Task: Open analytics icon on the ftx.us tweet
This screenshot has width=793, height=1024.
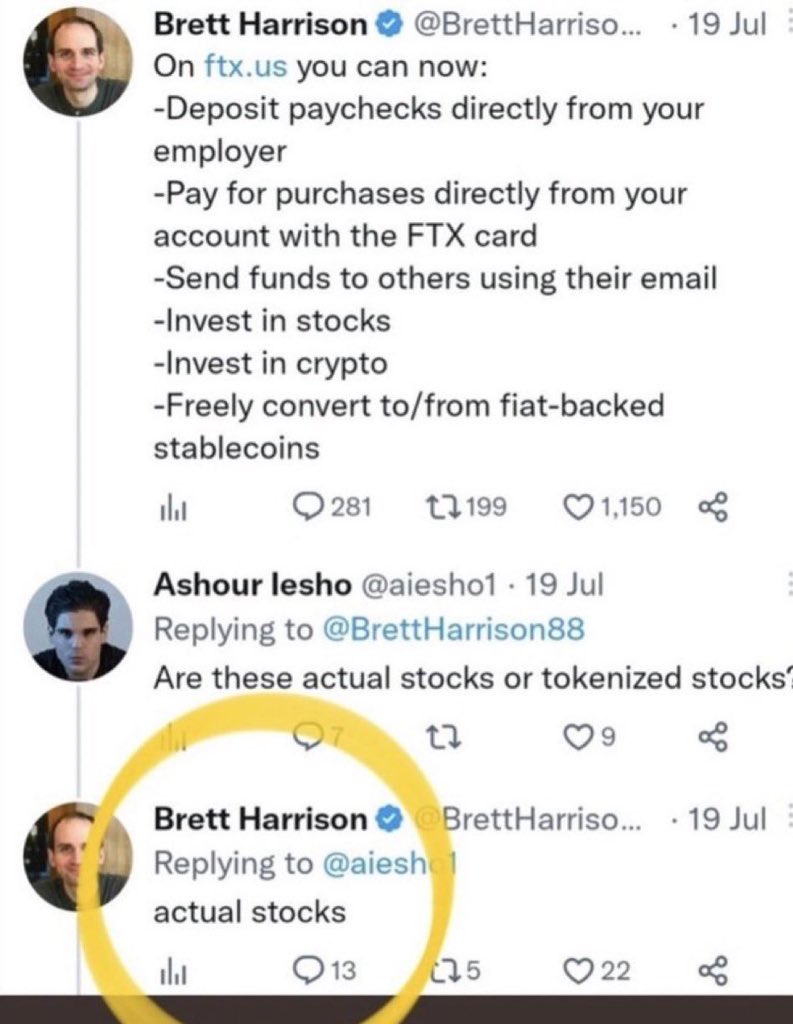Action: click(x=168, y=508)
